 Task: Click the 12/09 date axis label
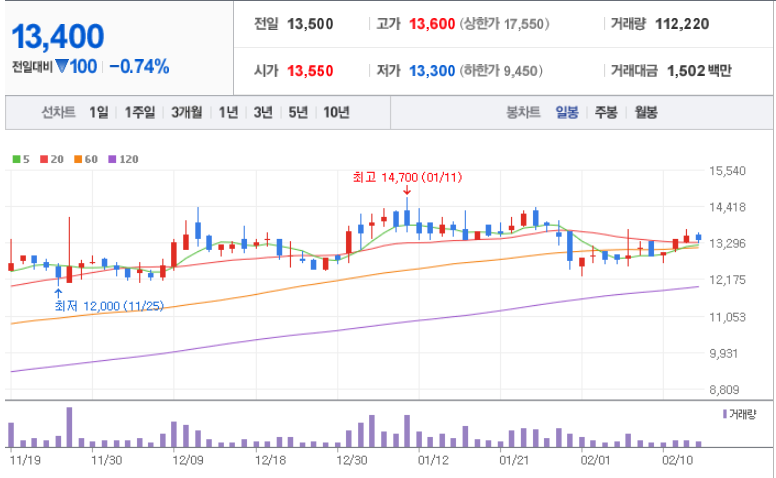188,460
